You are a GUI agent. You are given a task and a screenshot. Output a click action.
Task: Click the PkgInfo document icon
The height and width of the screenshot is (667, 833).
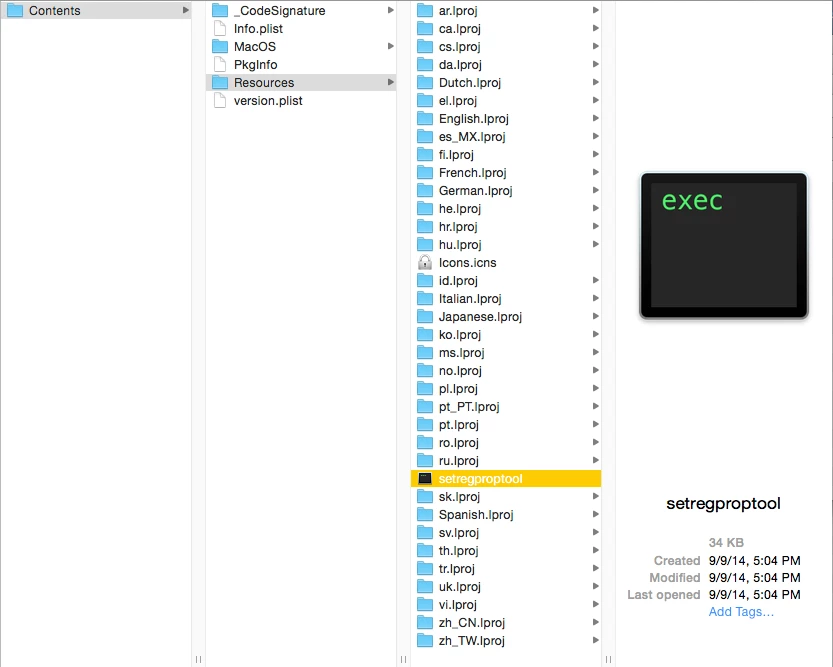click(x=220, y=65)
